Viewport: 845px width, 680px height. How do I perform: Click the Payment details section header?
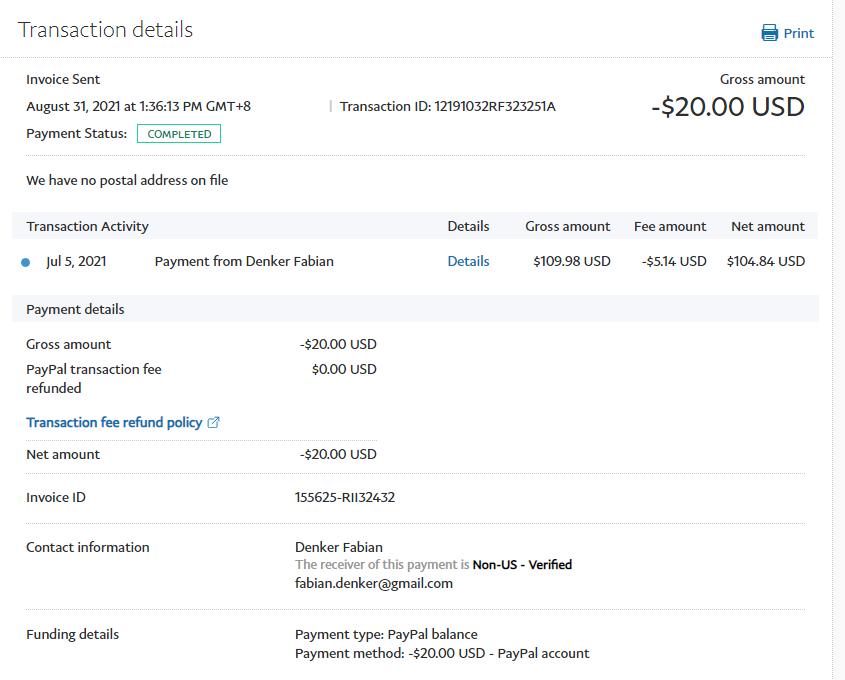click(x=75, y=309)
